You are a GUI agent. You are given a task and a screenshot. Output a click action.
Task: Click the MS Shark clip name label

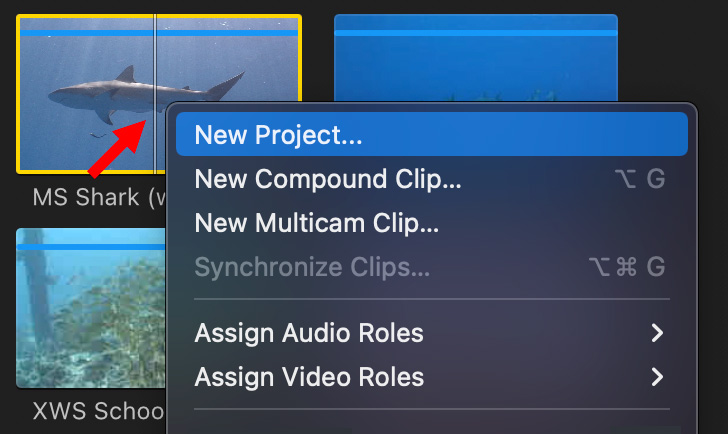click(99, 197)
